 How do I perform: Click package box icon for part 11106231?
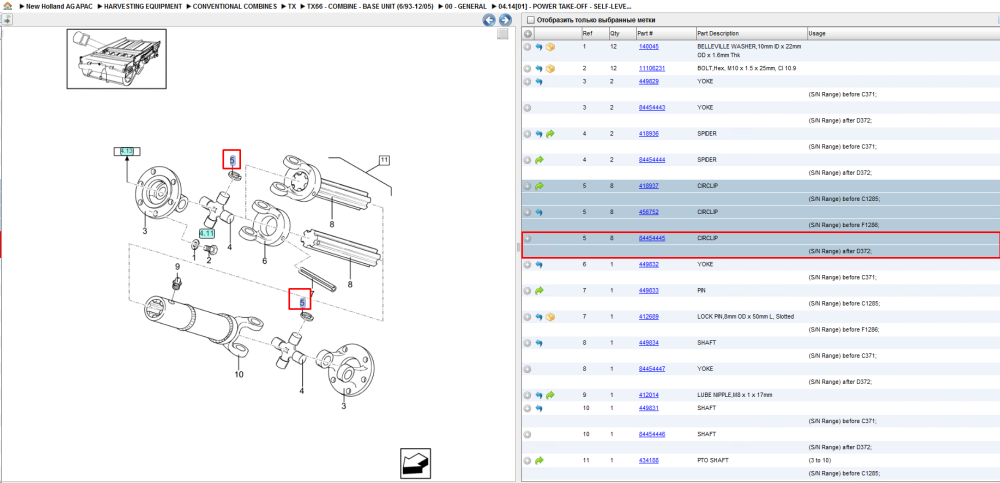(x=550, y=68)
